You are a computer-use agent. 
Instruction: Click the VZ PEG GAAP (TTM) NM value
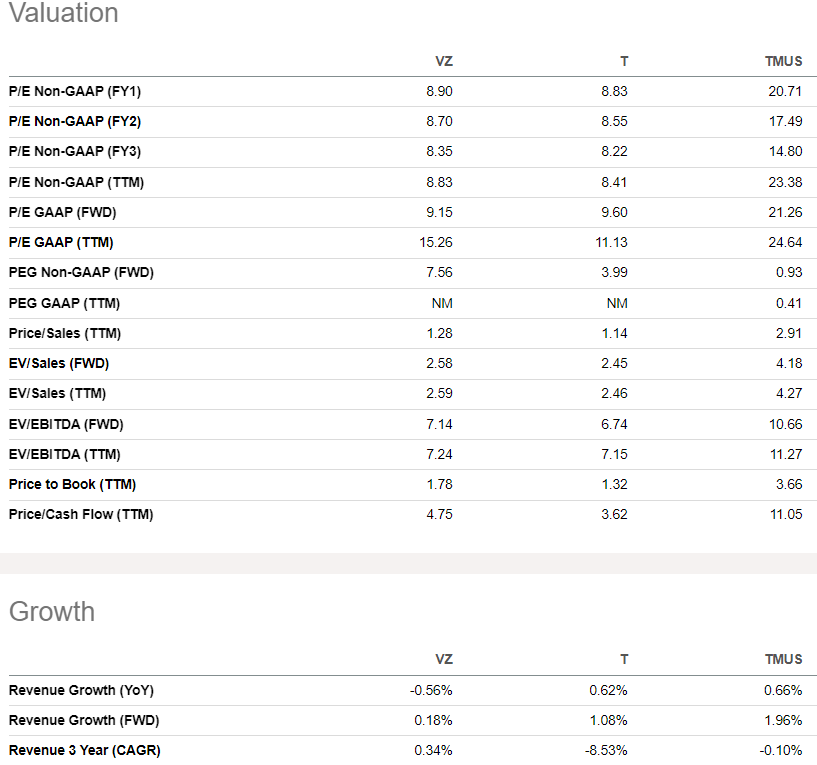[x=443, y=303]
